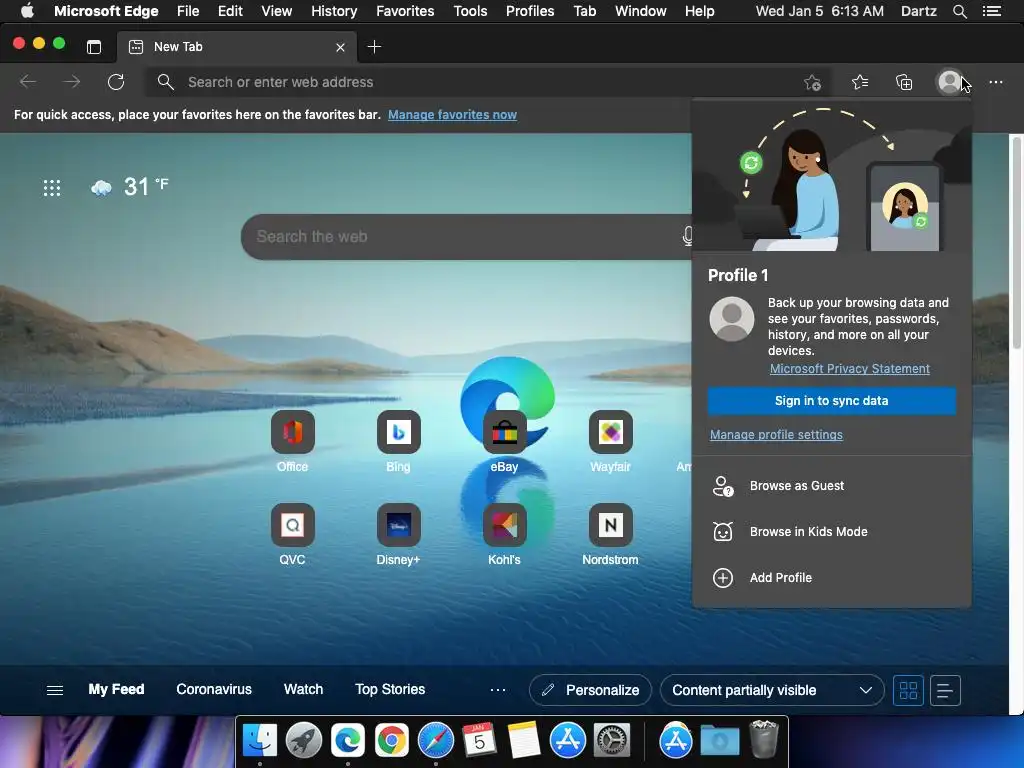Image resolution: width=1024 pixels, height=768 pixels.
Task: Open Spotlight search in menu bar
Action: tap(959, 11)
